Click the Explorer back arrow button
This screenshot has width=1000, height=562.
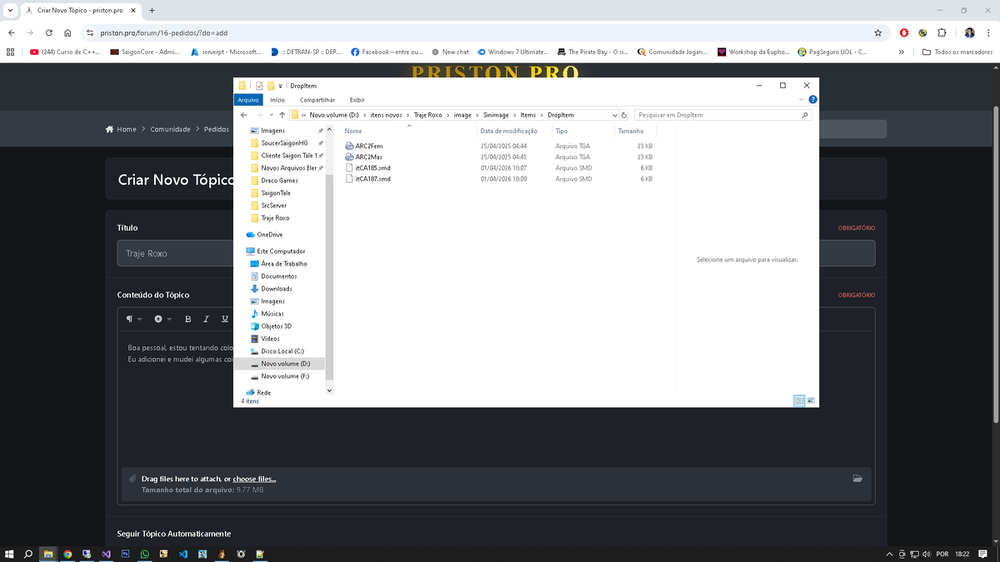click(x=244, y=115)
